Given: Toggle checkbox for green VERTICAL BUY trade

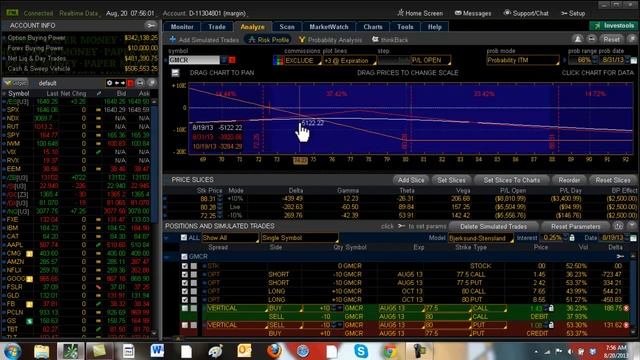Looking at the screenshot, I should click(x=185, y=309).
